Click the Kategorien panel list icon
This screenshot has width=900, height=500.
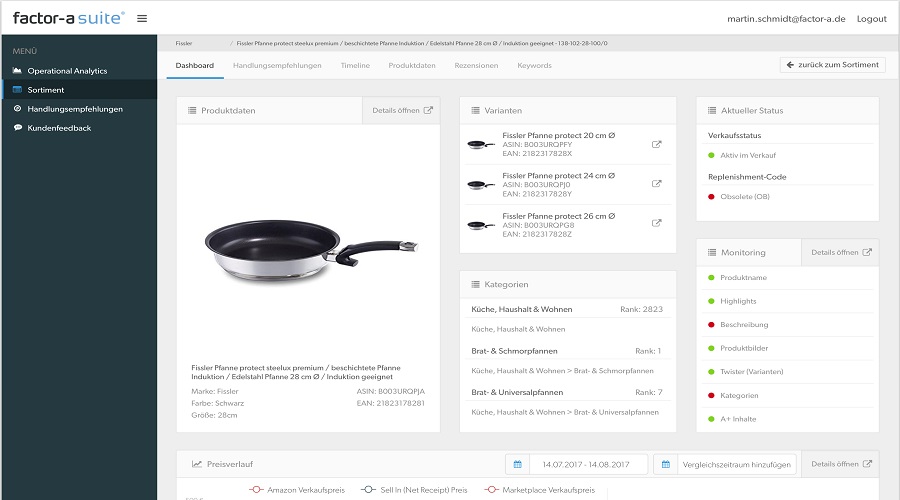click(475, 284)
